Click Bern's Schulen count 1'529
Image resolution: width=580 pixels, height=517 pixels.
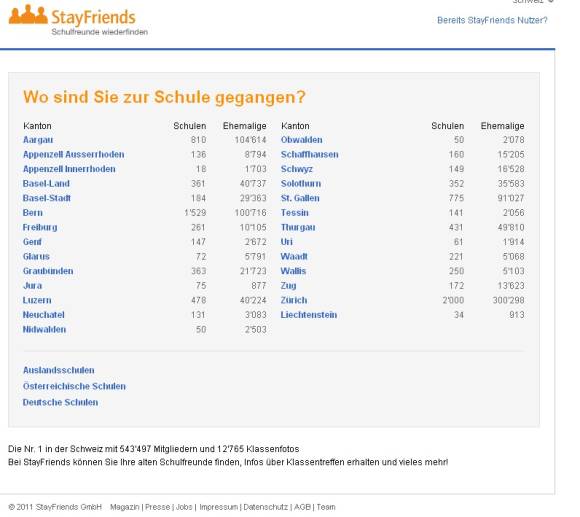[195, 213]
